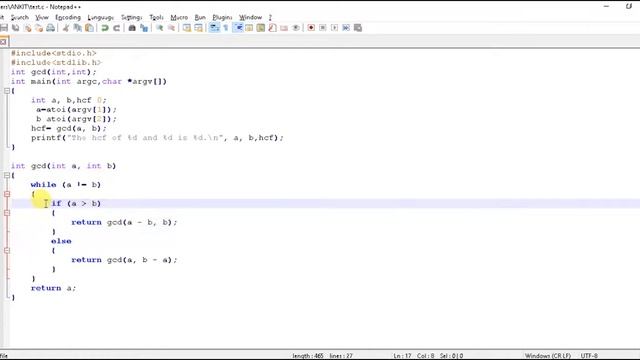This screenshot has height=360, width=640.
Task: Click the Zoom In magnifier icon
Action: pos(160,28)
